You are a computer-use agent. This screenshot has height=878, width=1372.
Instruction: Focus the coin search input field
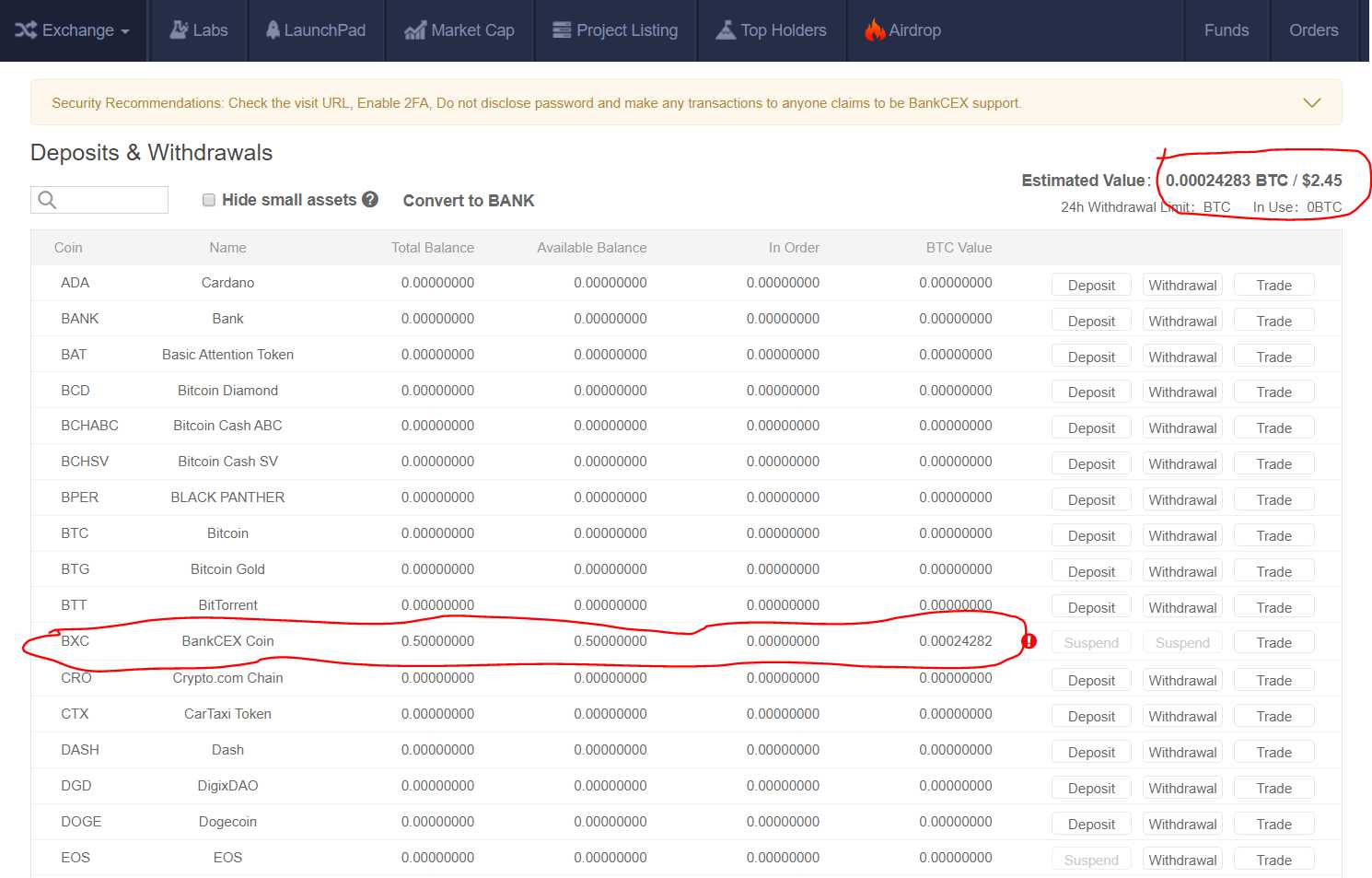point(110,200)
